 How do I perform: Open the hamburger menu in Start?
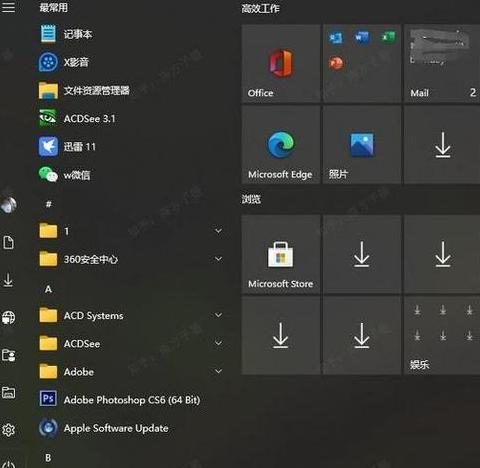(8, 7)
